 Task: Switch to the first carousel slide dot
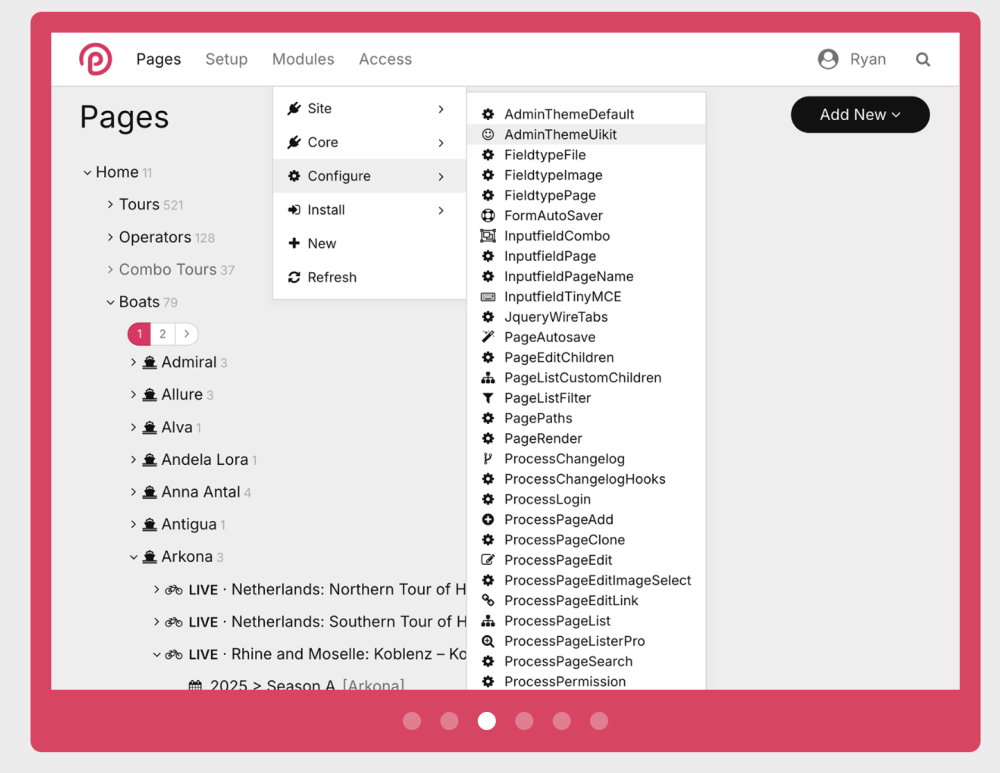[412, 721]
